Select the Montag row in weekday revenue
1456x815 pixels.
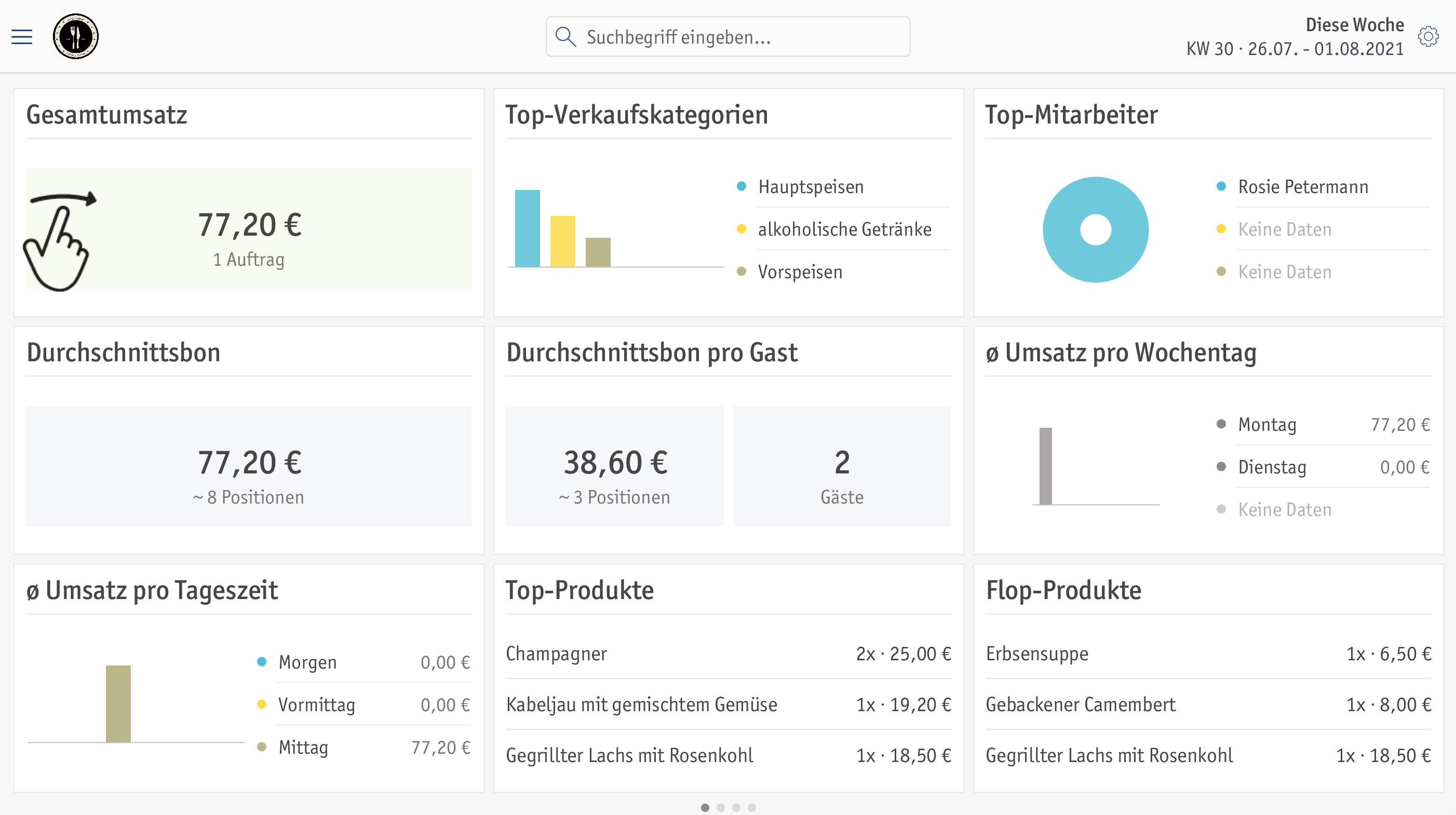(x=1323, y=425)
